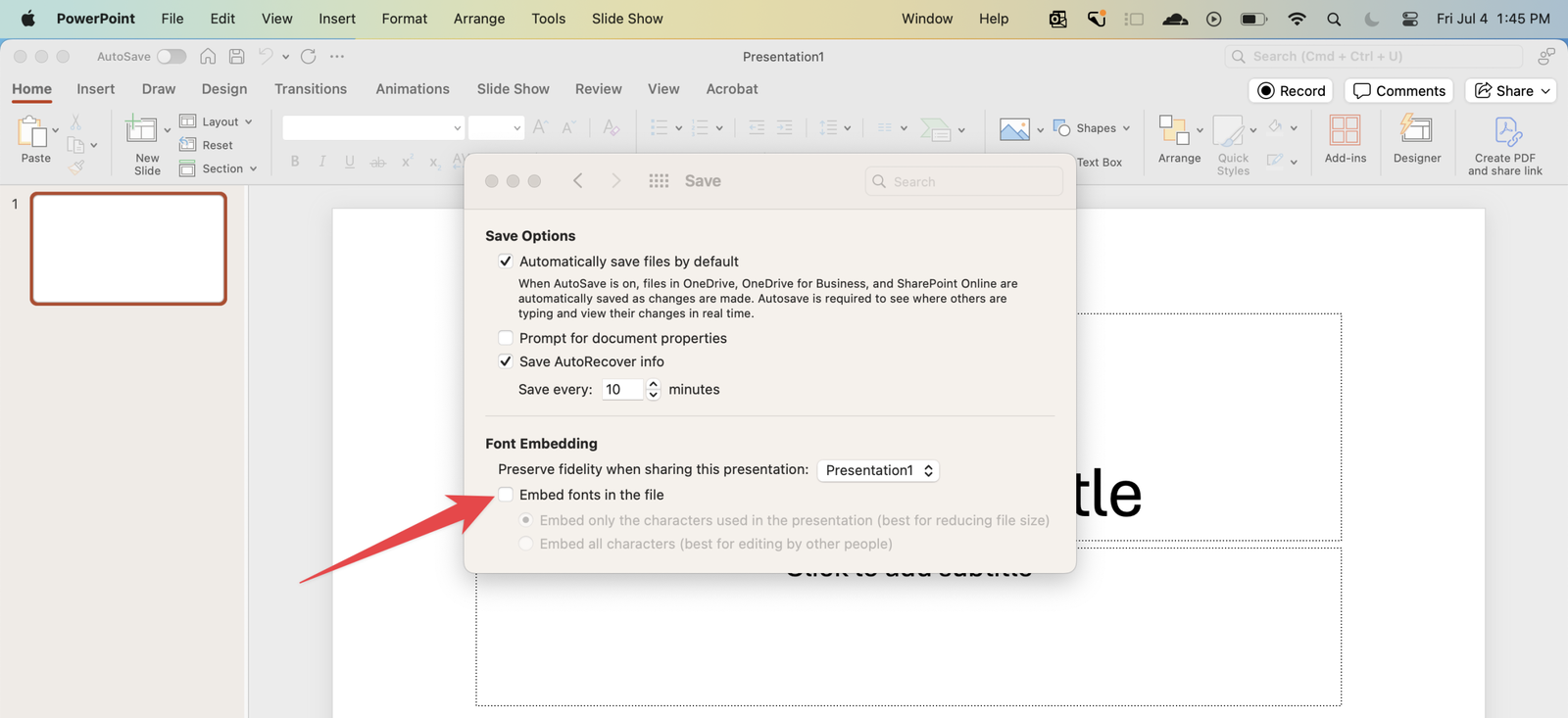Image resolution: width=1568 pixels, height=718 pixels.
Task: Click the Underline formatting icon
Action: pyautogui.click(x=350, y=162)
